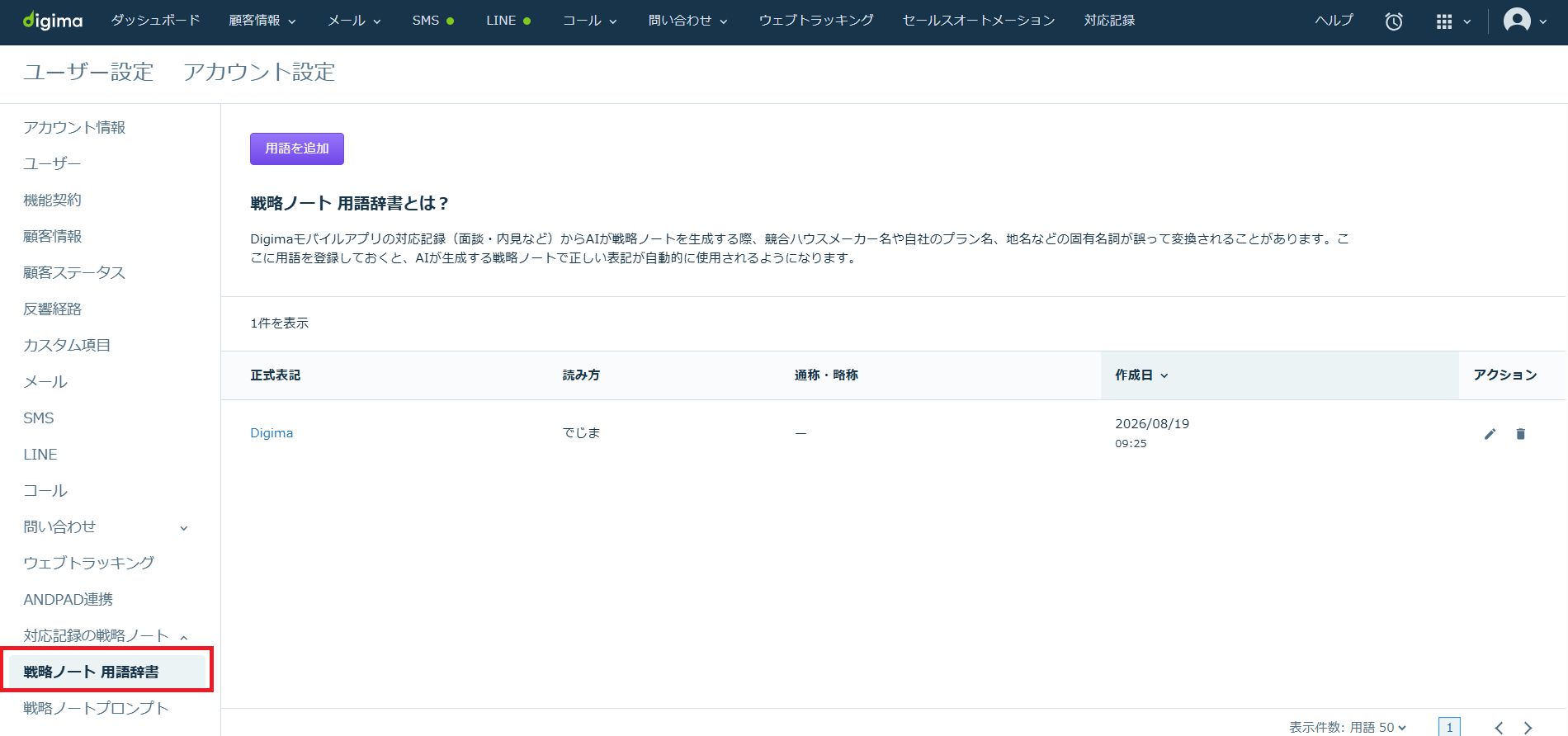Open アカウント情報 in the sidebar
The width and height of the screenshot is (1568, 736).
tap(74, 127)
